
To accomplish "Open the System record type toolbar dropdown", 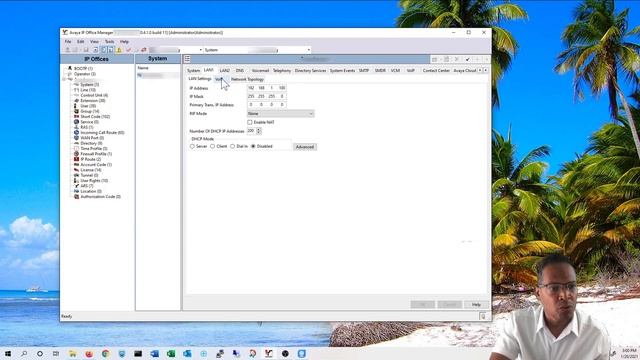I will coord(257,50).
